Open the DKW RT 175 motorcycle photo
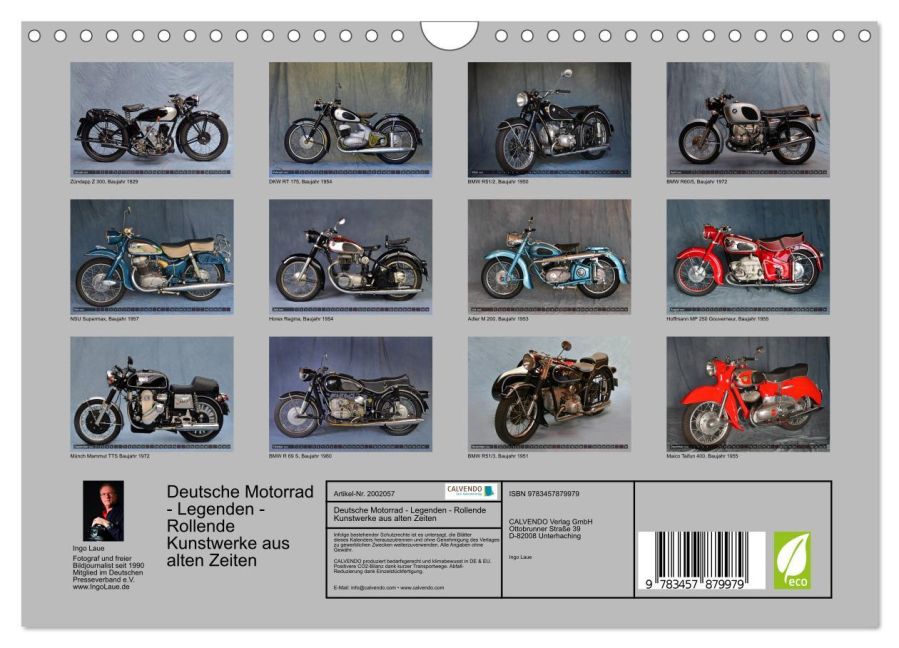Image resolution: width=899 pixels, height=648 pixels. coord(350,119)
